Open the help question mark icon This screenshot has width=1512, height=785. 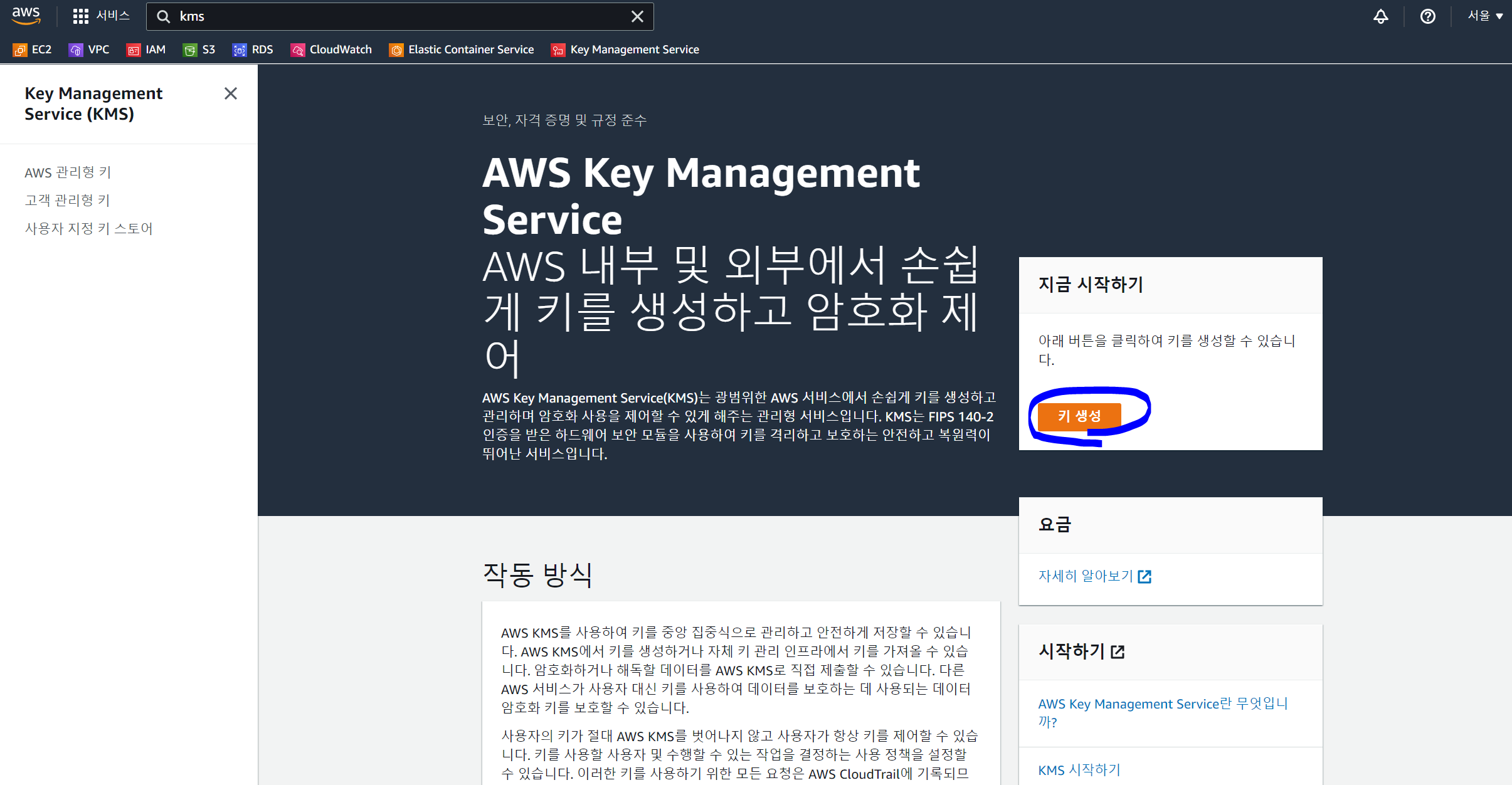[1427, 16]
